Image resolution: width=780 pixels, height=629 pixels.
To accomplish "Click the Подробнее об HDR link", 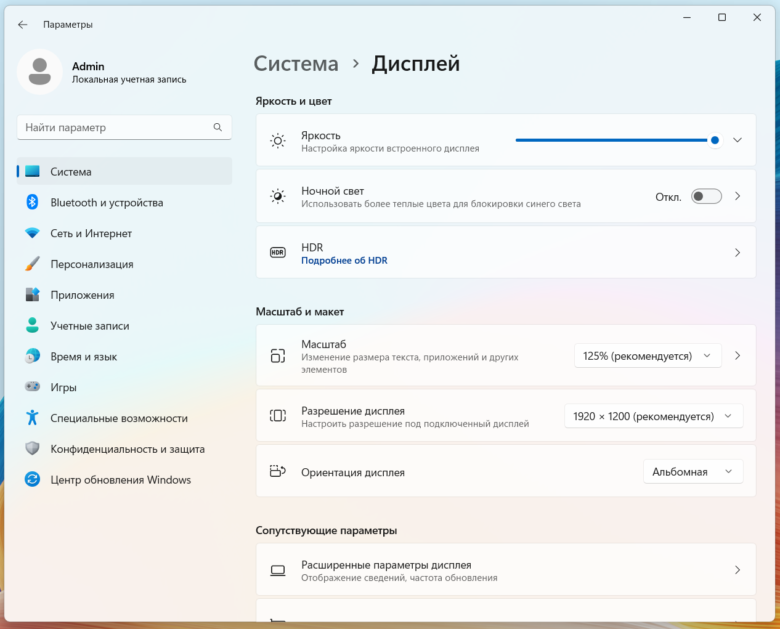I will click(344, 260).
